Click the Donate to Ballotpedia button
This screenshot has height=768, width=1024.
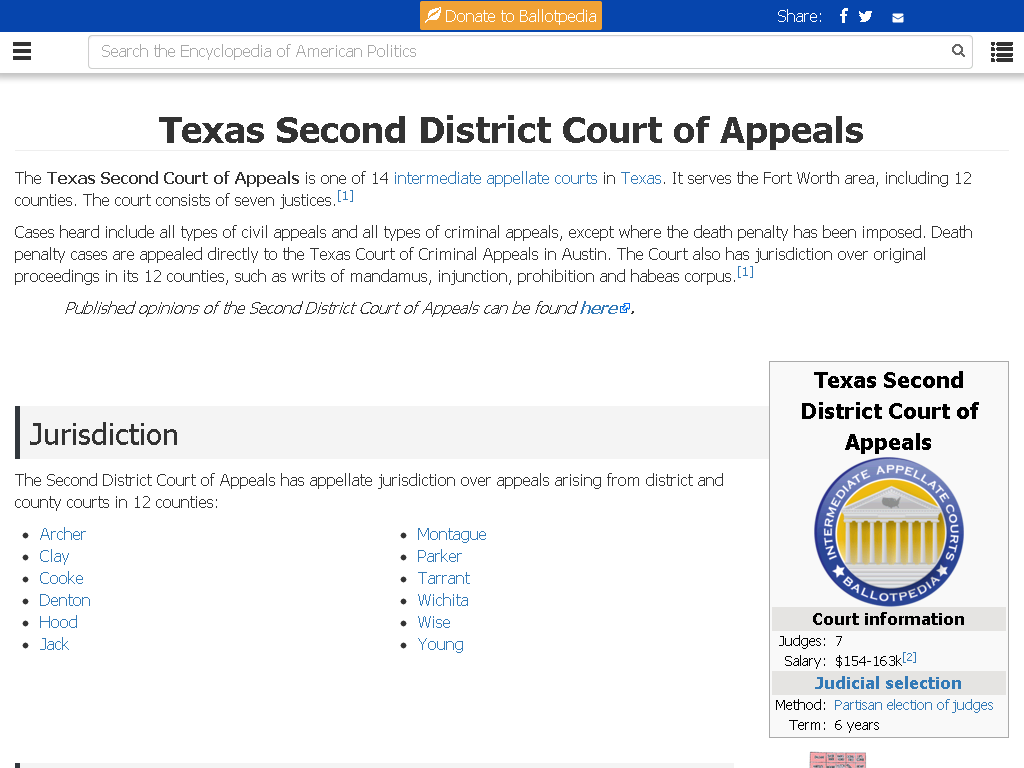tap(511, 16)
